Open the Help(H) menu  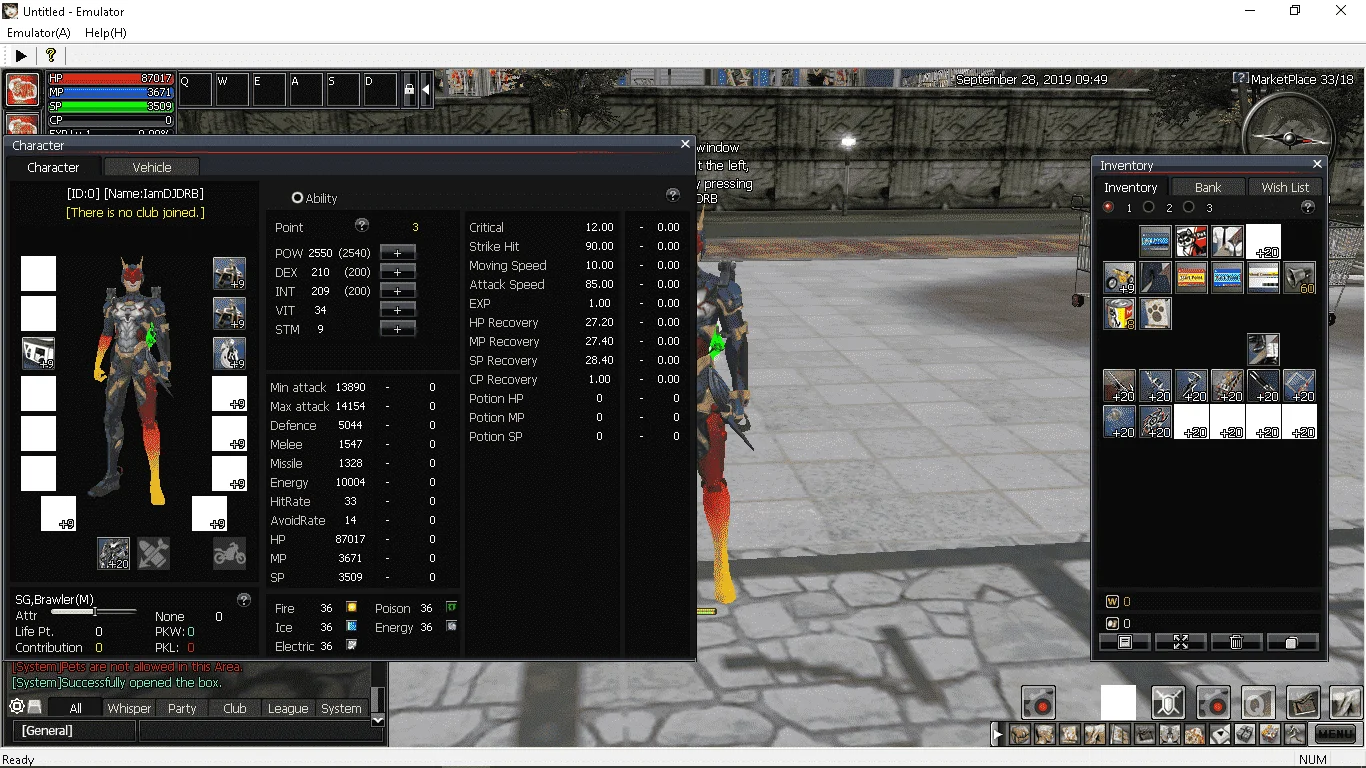click(x=106, y=33)
